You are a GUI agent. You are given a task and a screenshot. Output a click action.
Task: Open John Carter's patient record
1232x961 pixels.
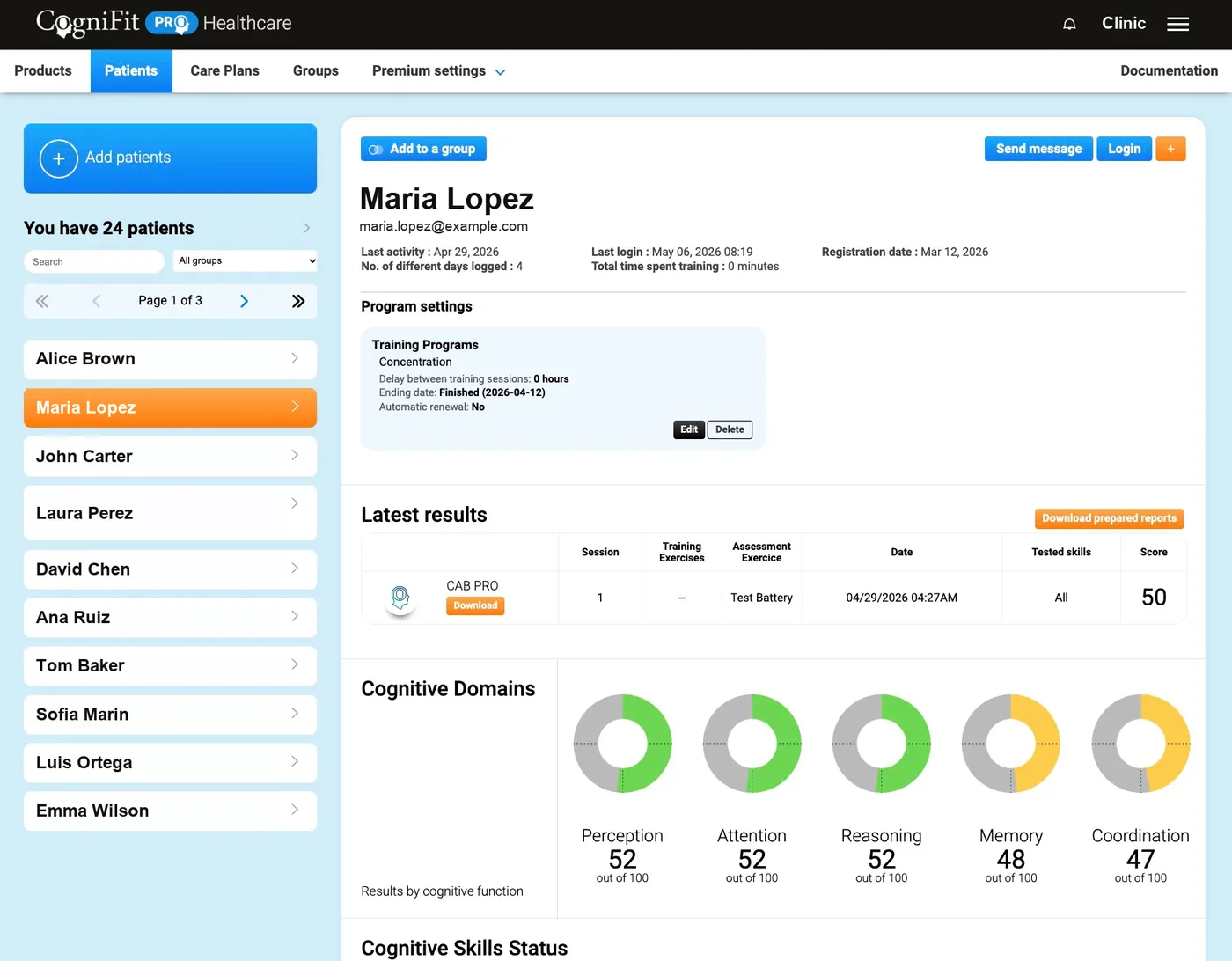pyautogui.click(x=170, y=457)
